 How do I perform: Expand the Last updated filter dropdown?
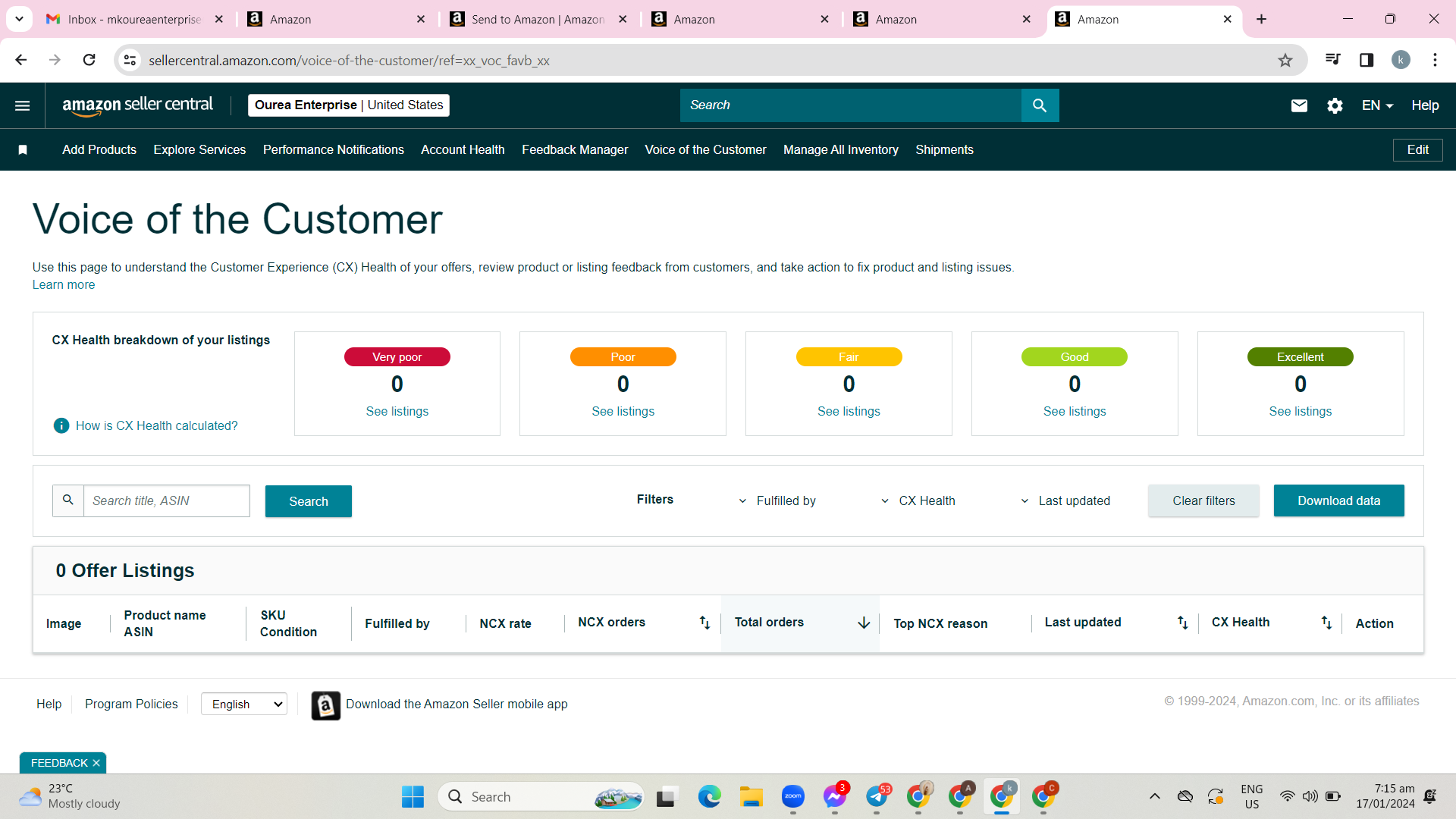pos(1065,501)
